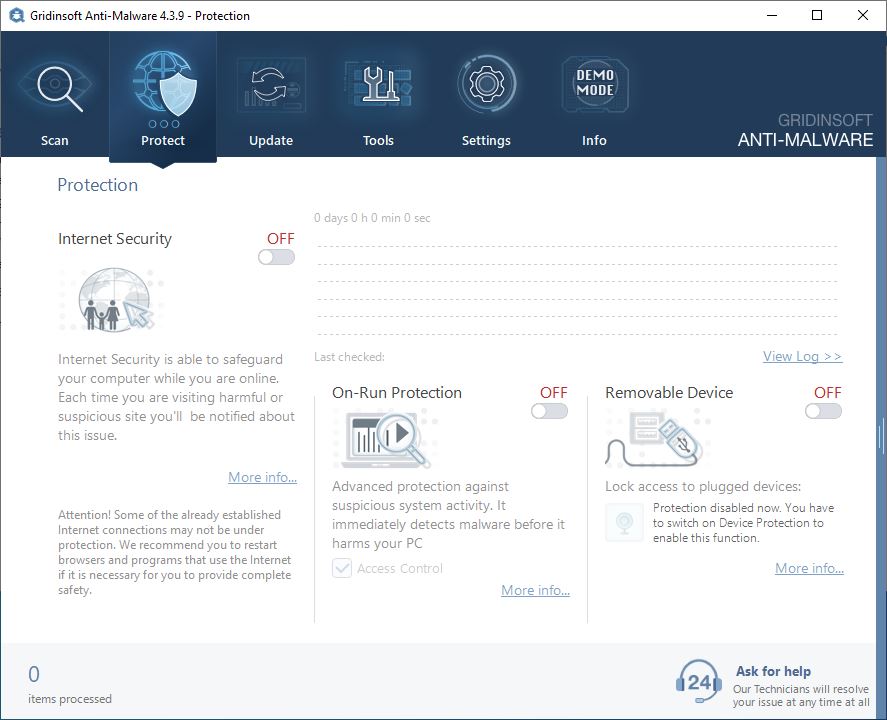Click the 'items processed' counter text
The image size is (887, 720).
pos(70,699)
